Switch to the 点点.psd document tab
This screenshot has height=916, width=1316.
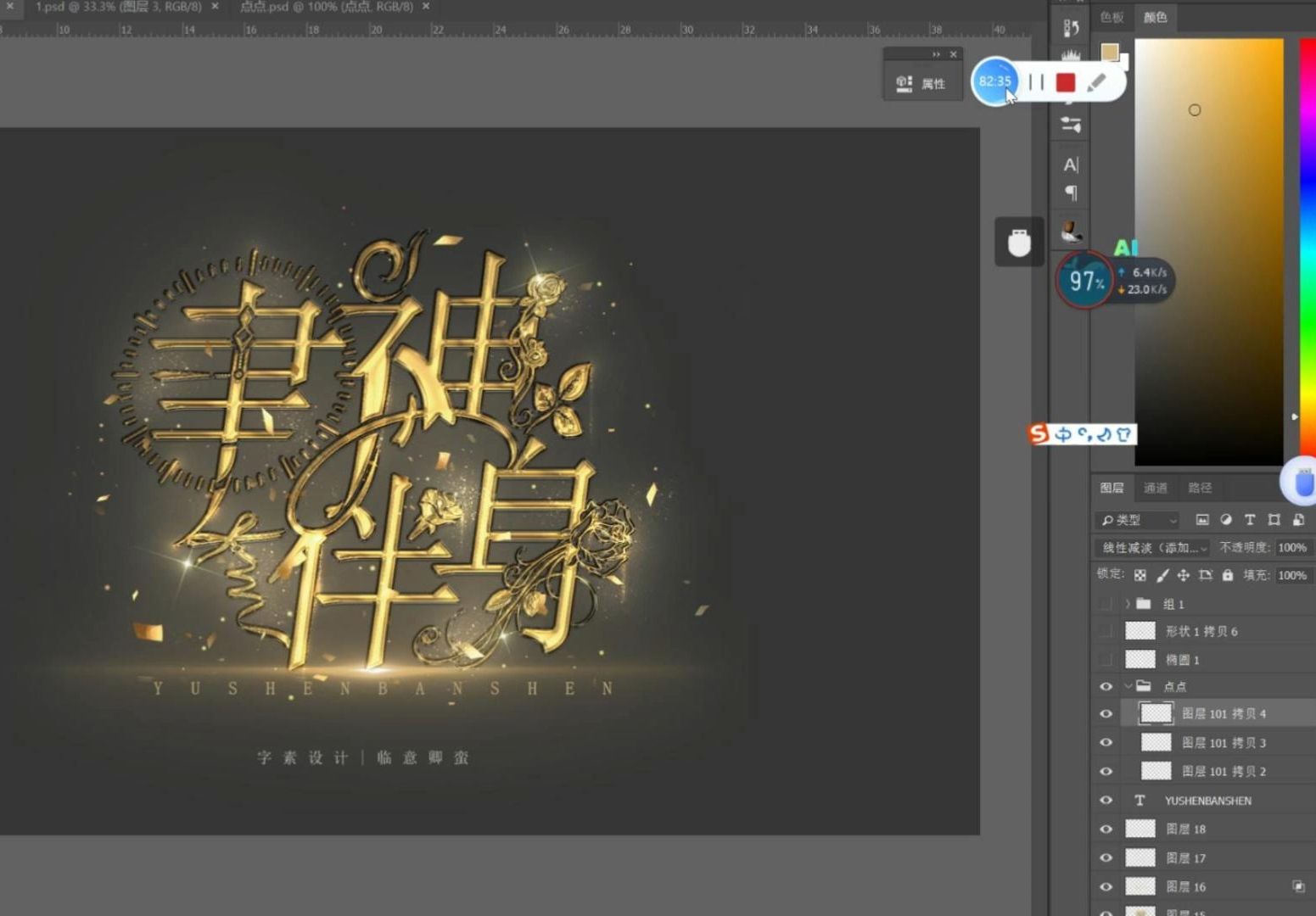tap(326, 7)
